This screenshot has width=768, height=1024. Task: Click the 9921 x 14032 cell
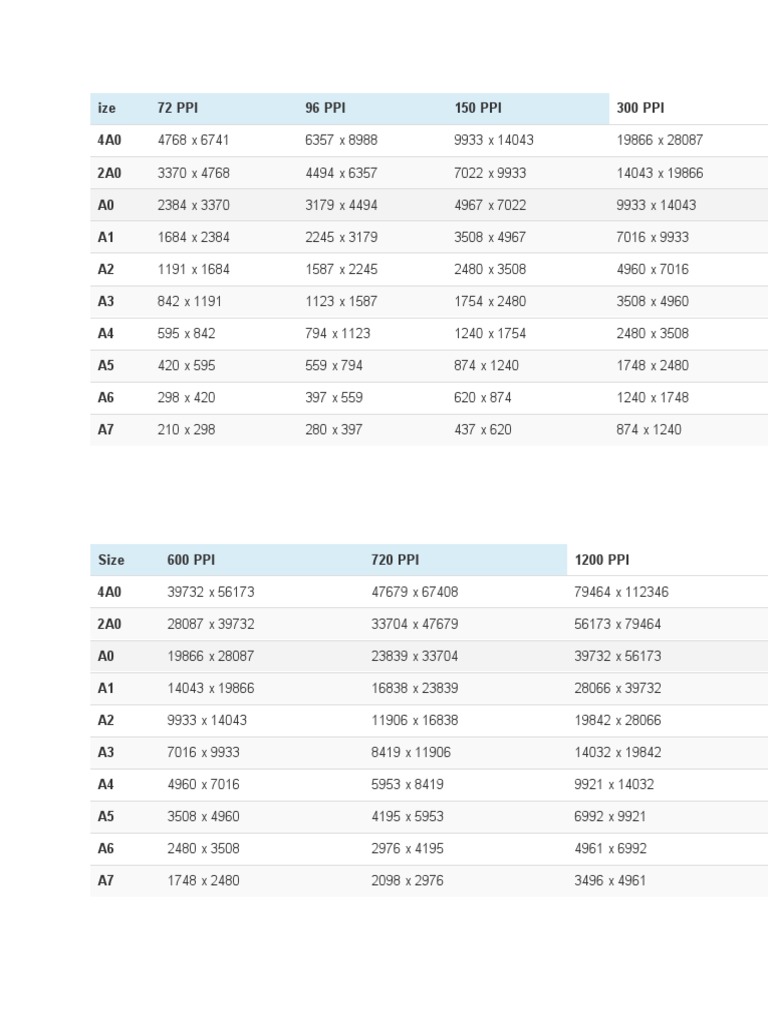coord(614,784)
